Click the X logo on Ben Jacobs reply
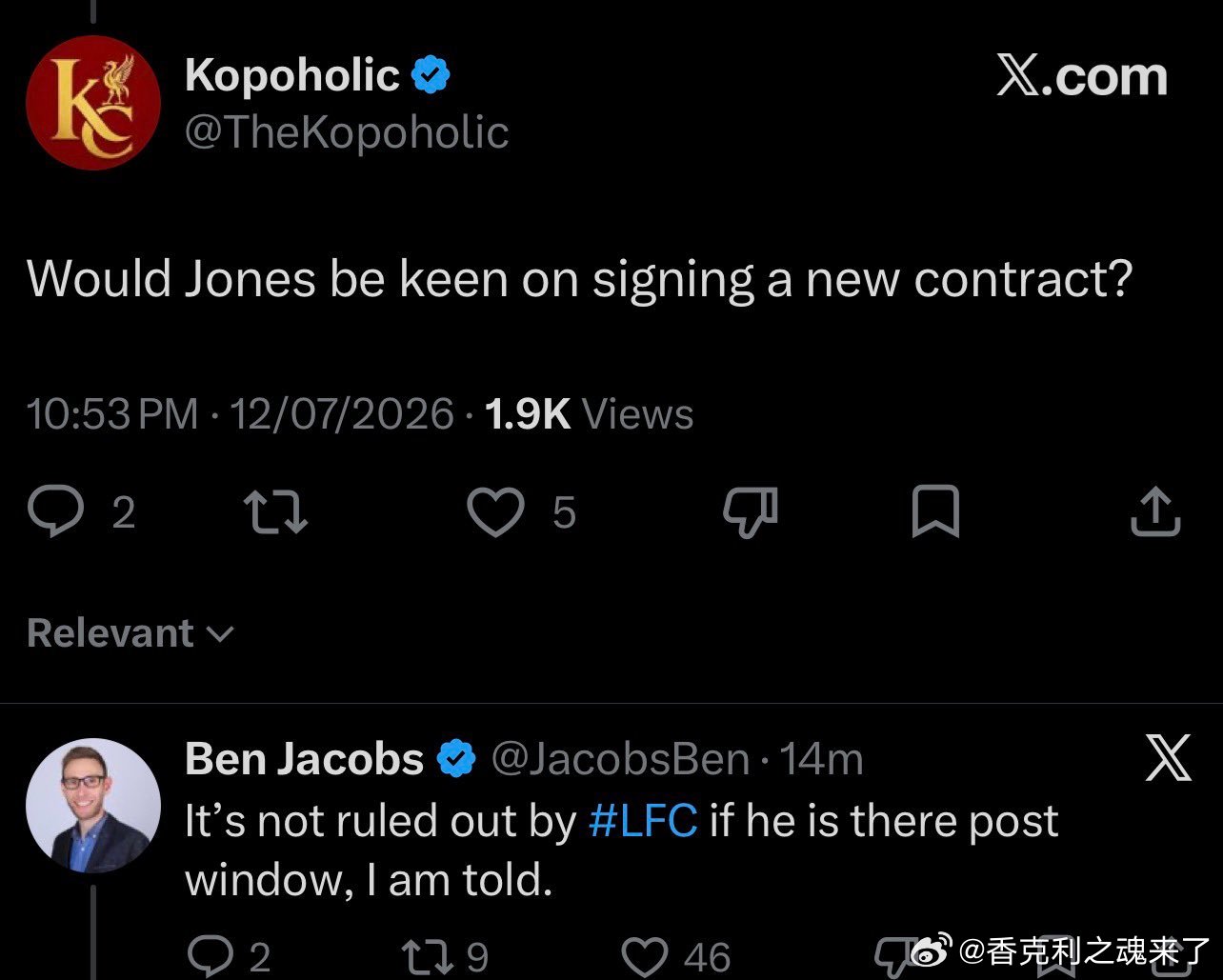This screenshot has width=1223, height=980. coord(1168,758)
